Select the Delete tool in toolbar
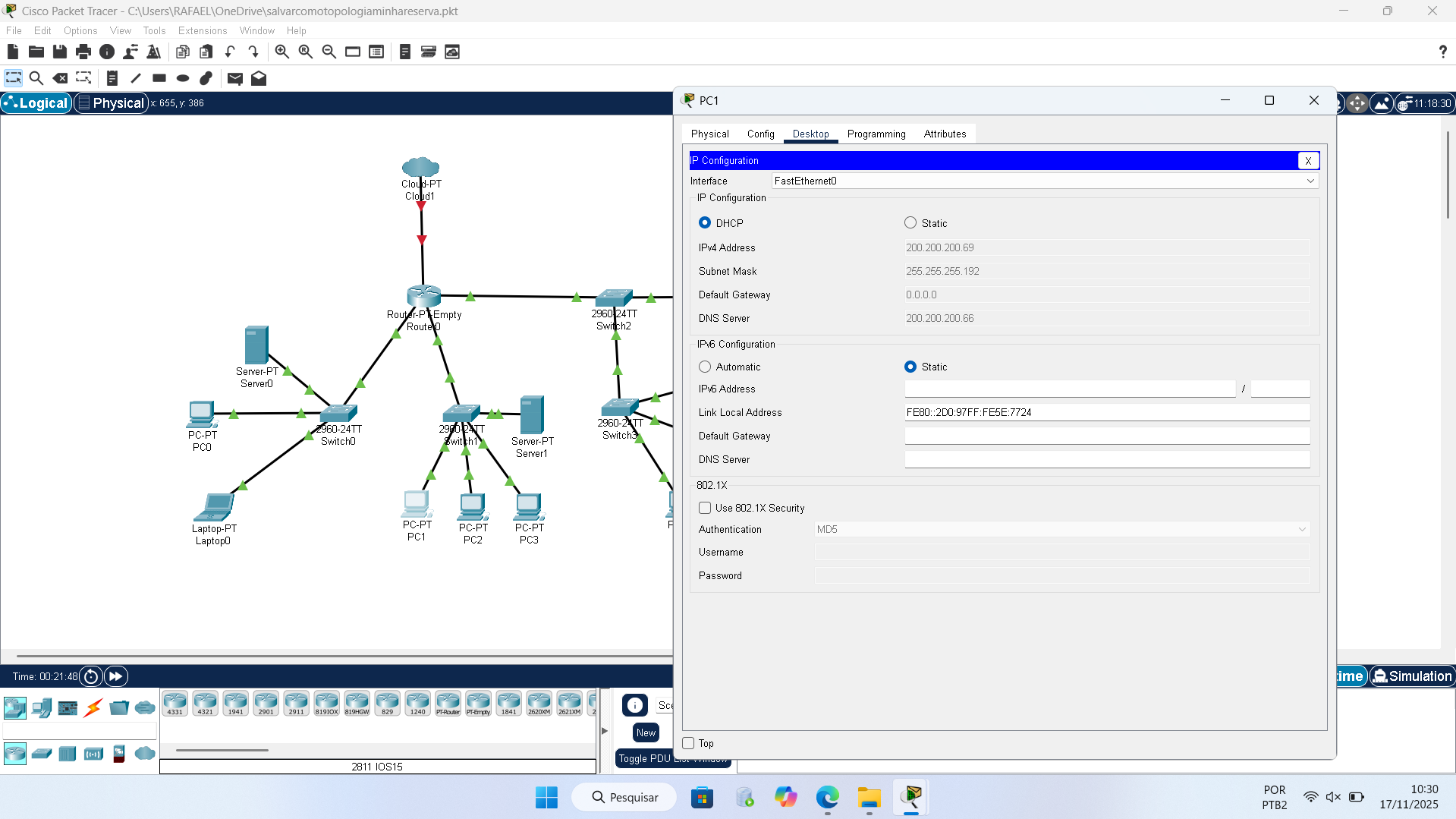This screenshot has width=1456, height=819. (x=60, y=78)
